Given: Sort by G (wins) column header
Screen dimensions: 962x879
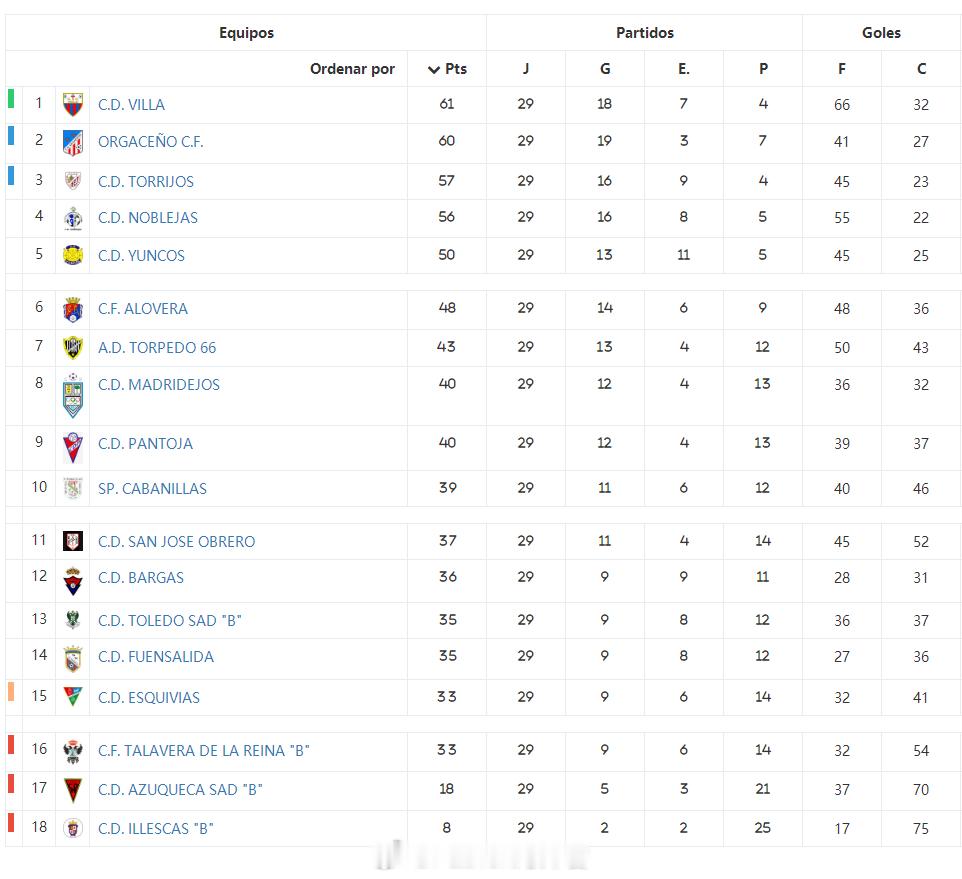Looking at the screenshot, I should (605, 69).
